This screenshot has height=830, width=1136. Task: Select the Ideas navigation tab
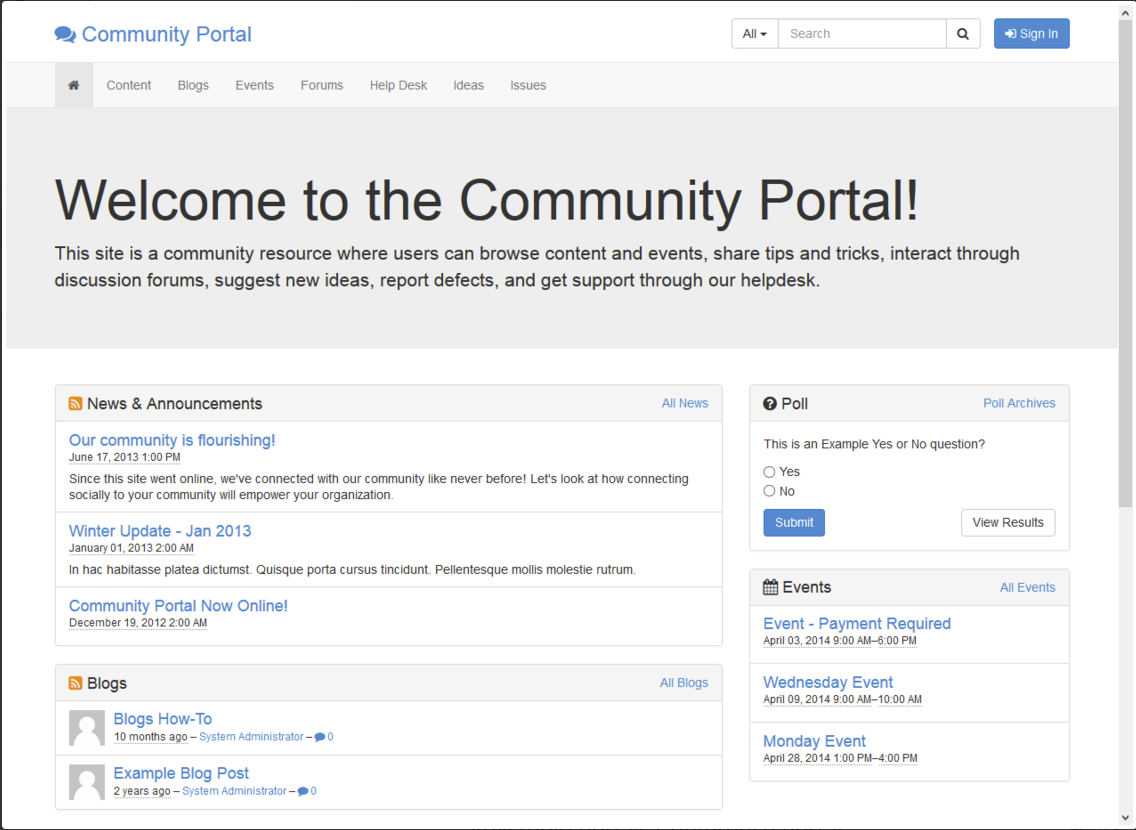(x=468, y=85)
